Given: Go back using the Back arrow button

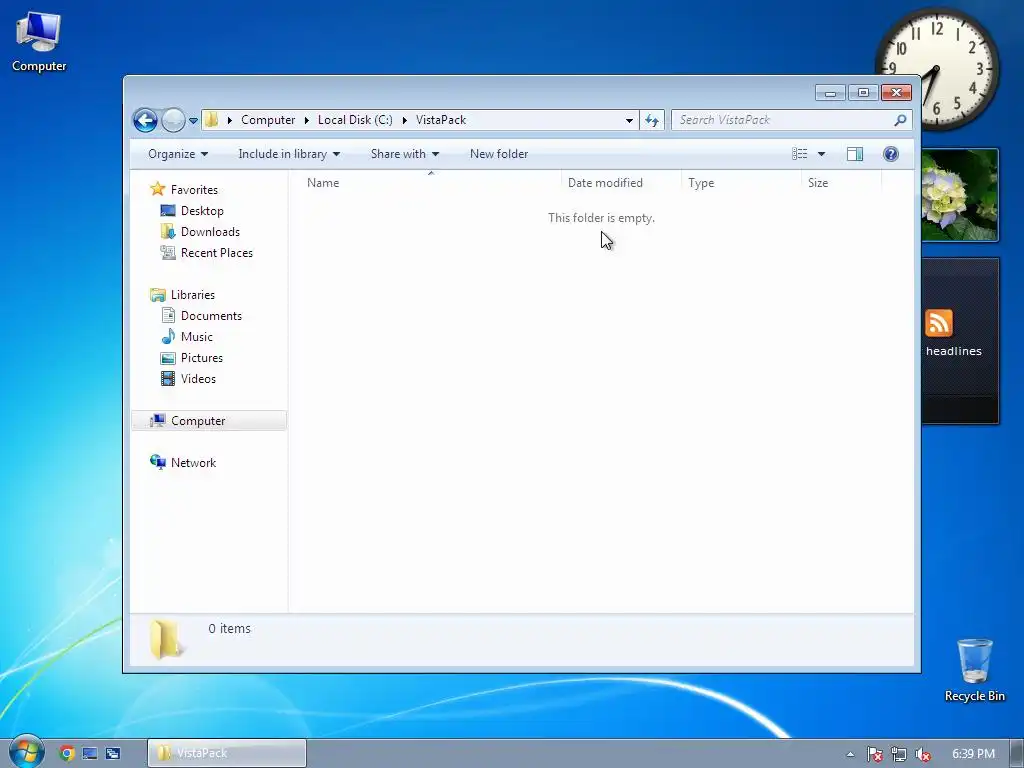Looking at the screenshot, I should pos(145,120).
